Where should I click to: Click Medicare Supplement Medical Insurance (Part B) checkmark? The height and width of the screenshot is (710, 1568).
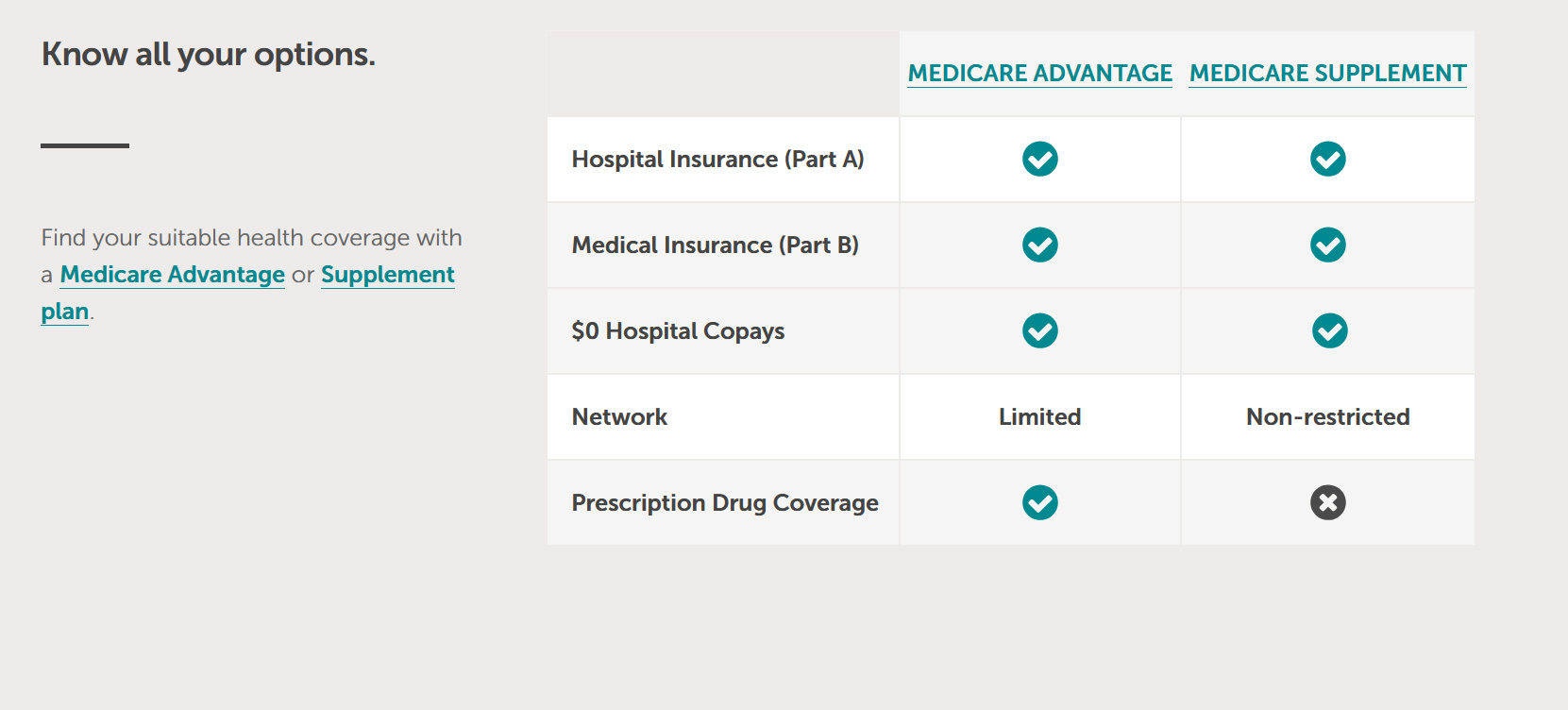(1327, 245)
